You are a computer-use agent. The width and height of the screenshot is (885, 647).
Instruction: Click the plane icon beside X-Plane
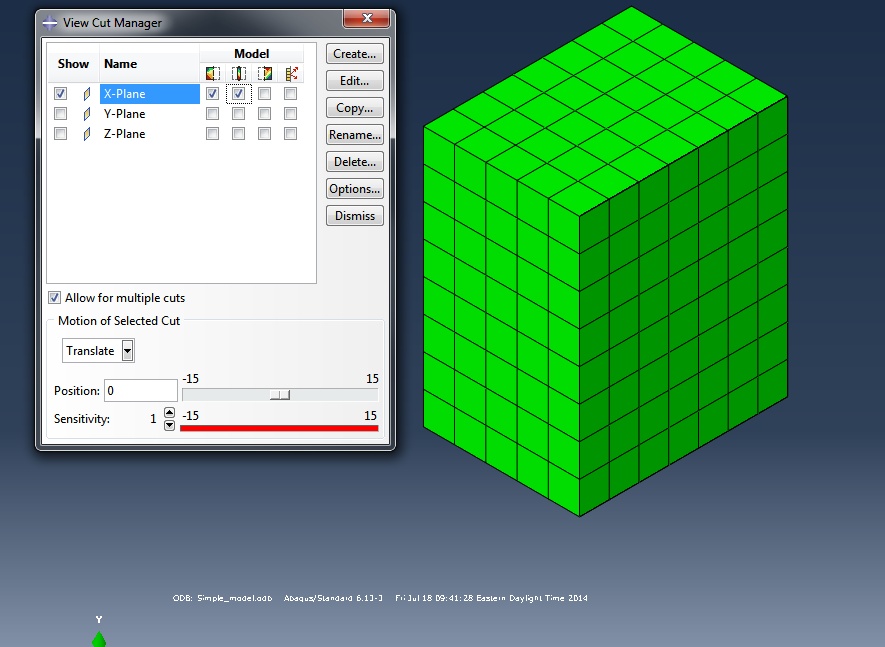[x=87, y=94]
